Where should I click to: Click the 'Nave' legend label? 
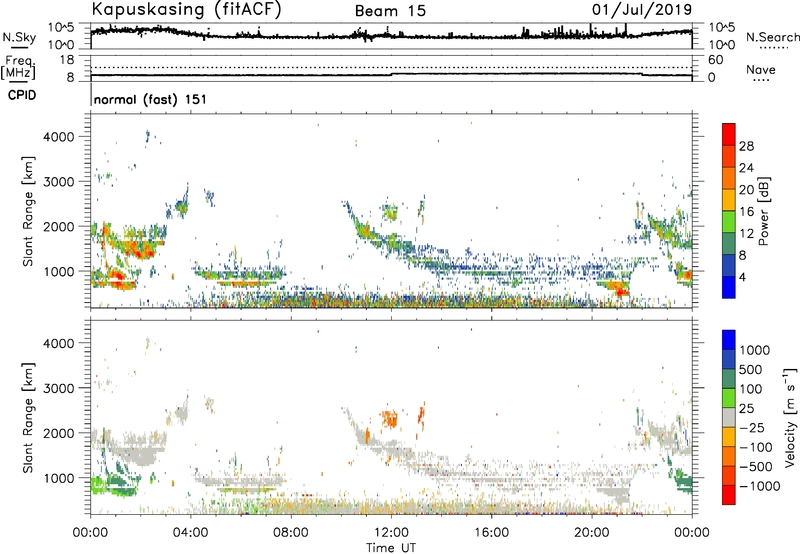(761, 69)
